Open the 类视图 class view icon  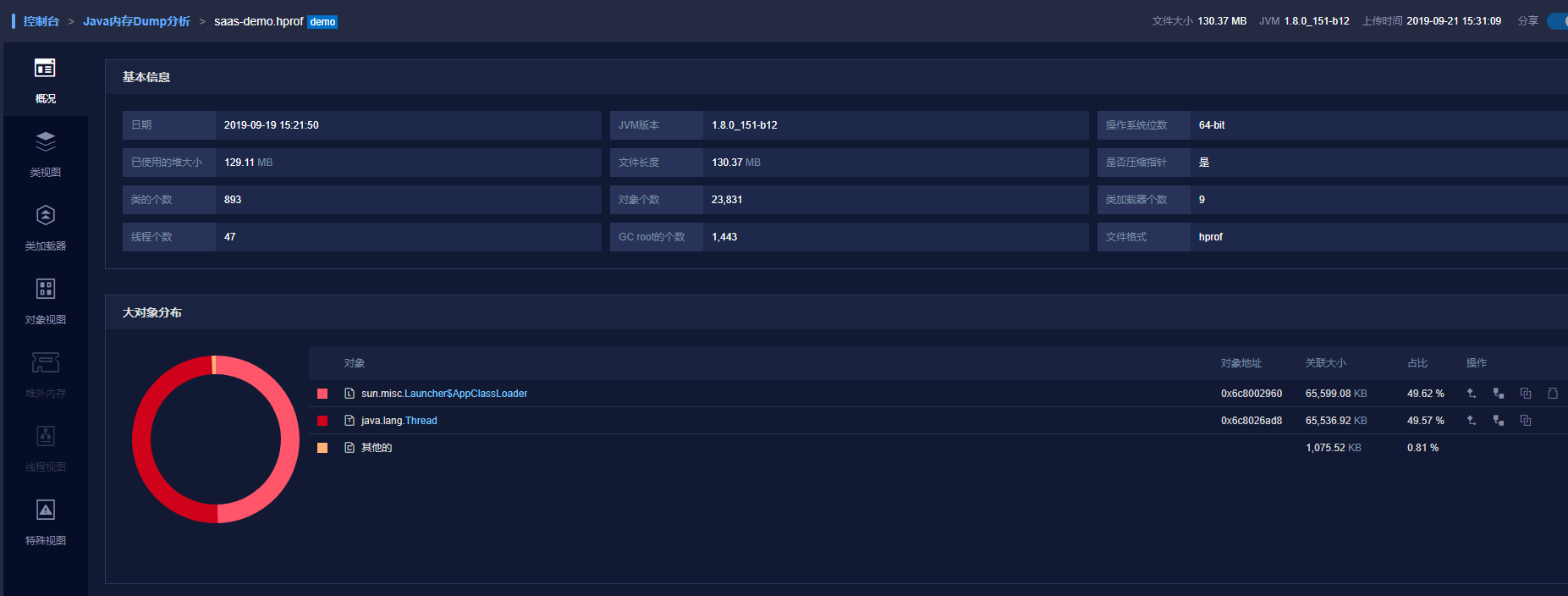46,141
